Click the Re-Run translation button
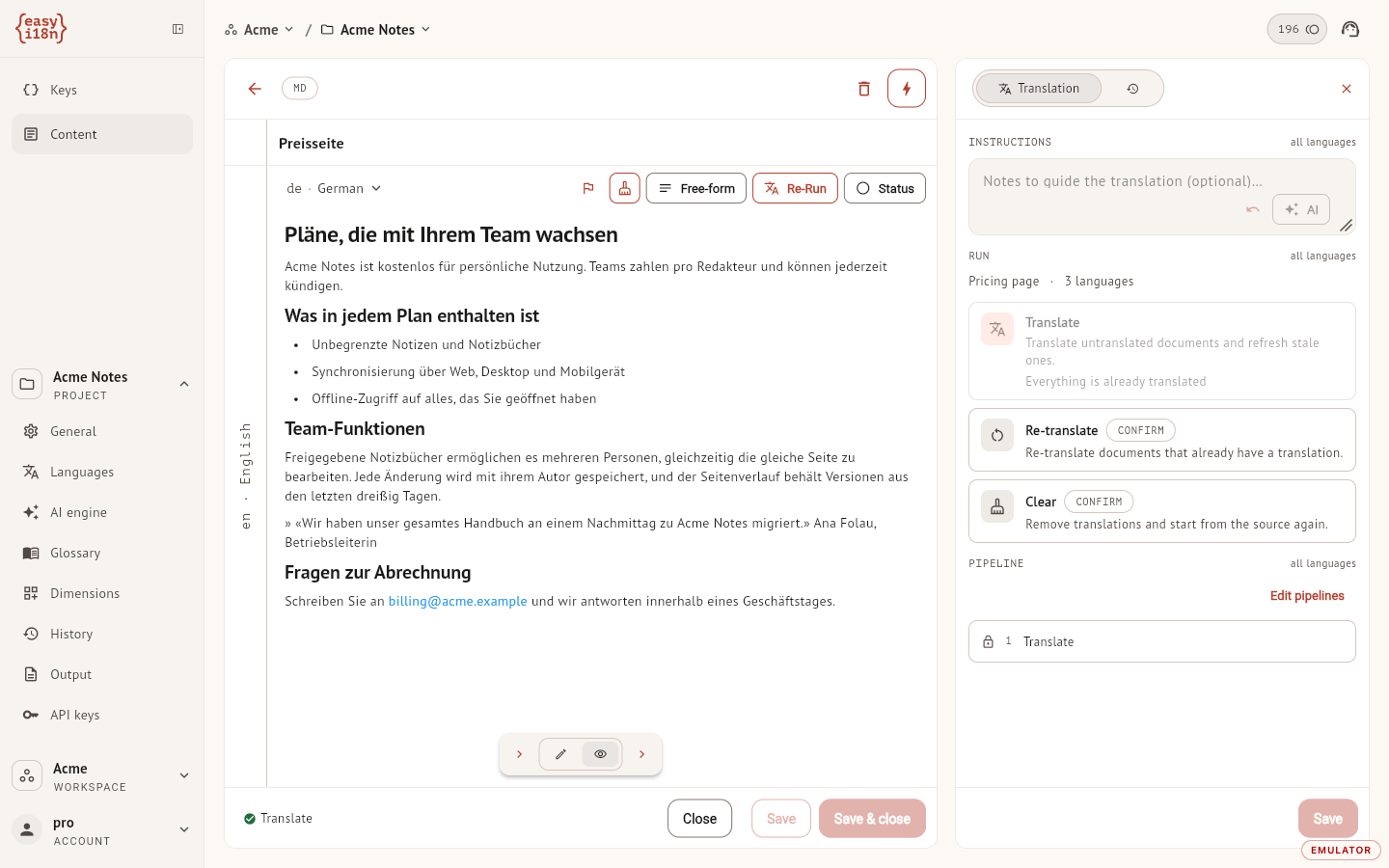 click(x=795, y=188)
